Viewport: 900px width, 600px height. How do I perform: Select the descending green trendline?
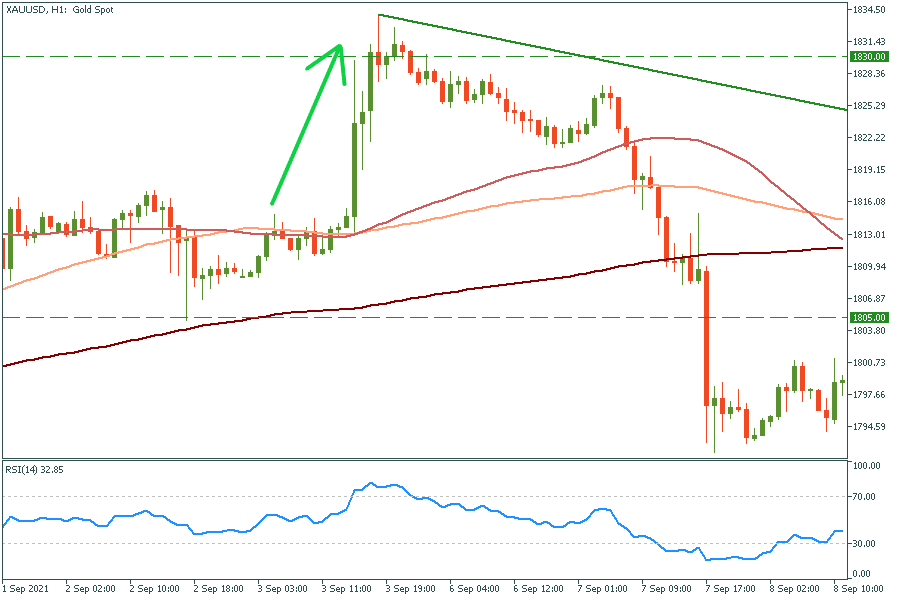coord(600,60)
